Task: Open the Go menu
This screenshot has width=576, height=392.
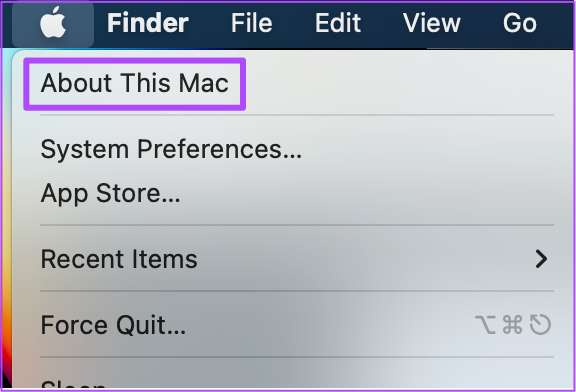Action: click(x=520, y=23)
